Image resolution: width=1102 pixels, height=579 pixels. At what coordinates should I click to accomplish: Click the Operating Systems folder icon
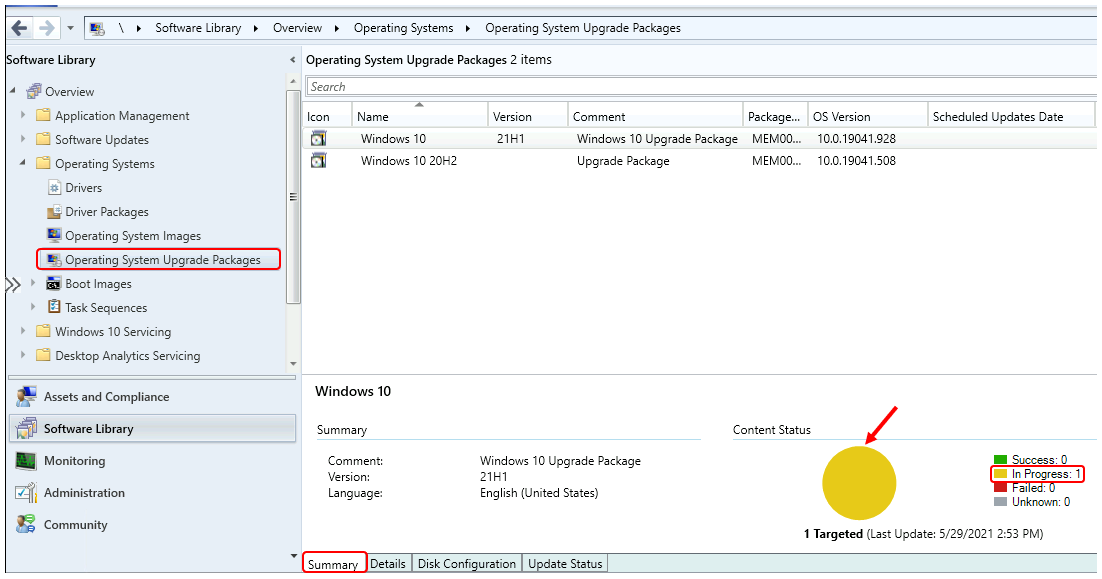(43, 163)
